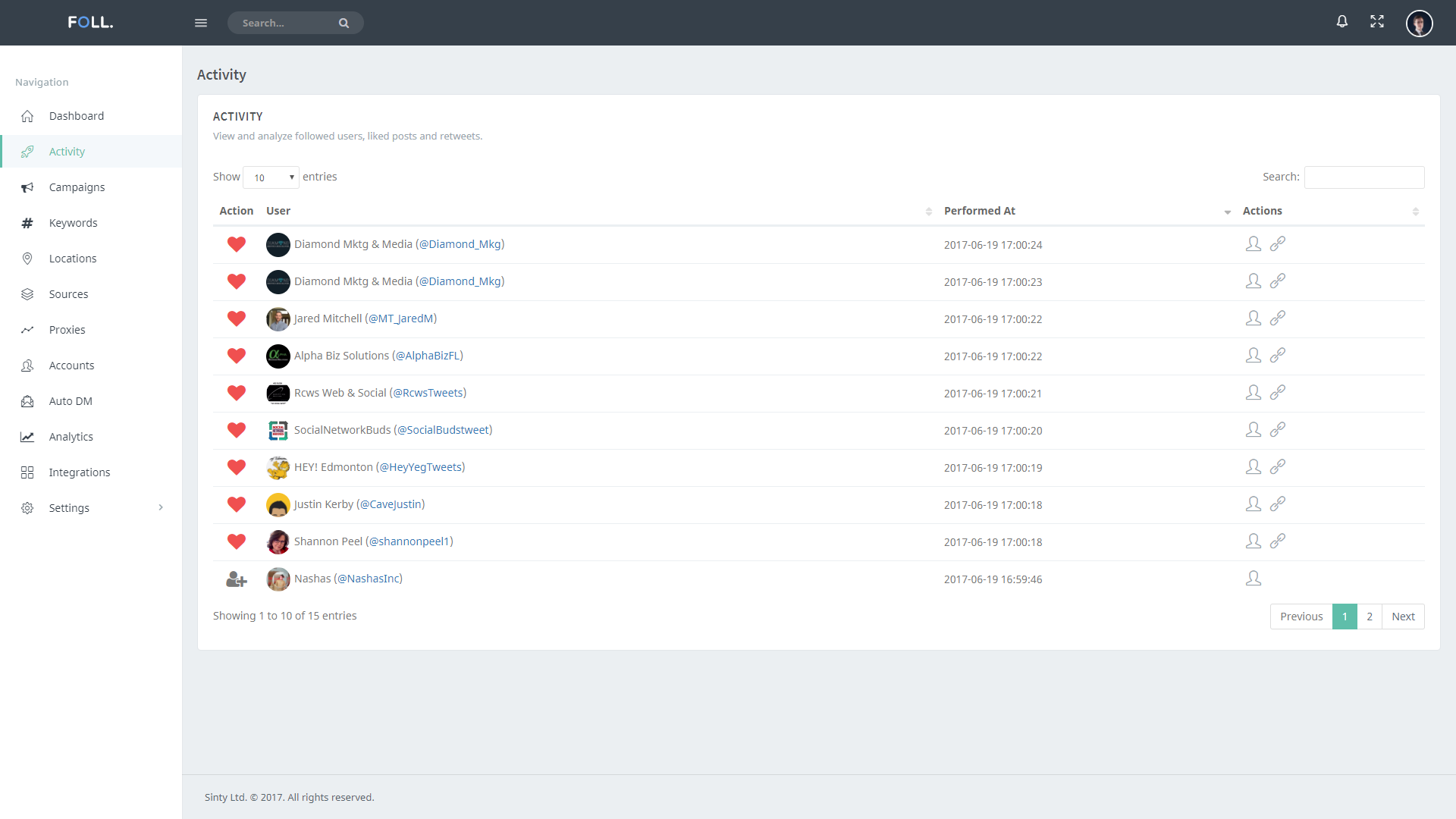Viewport: 1456px width, 819px height.
Task: Open the @MT_JaredM user link
Action: click(x=401, y=318)
